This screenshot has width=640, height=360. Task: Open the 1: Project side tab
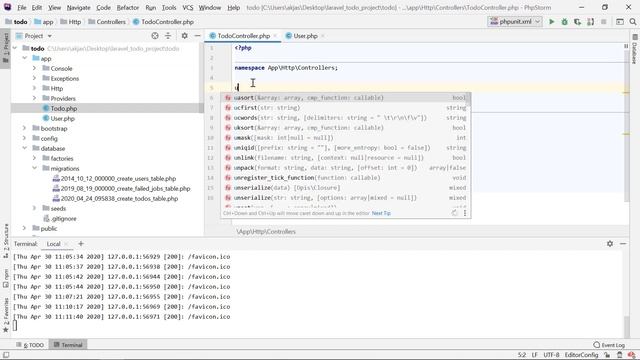click(5, 47)
